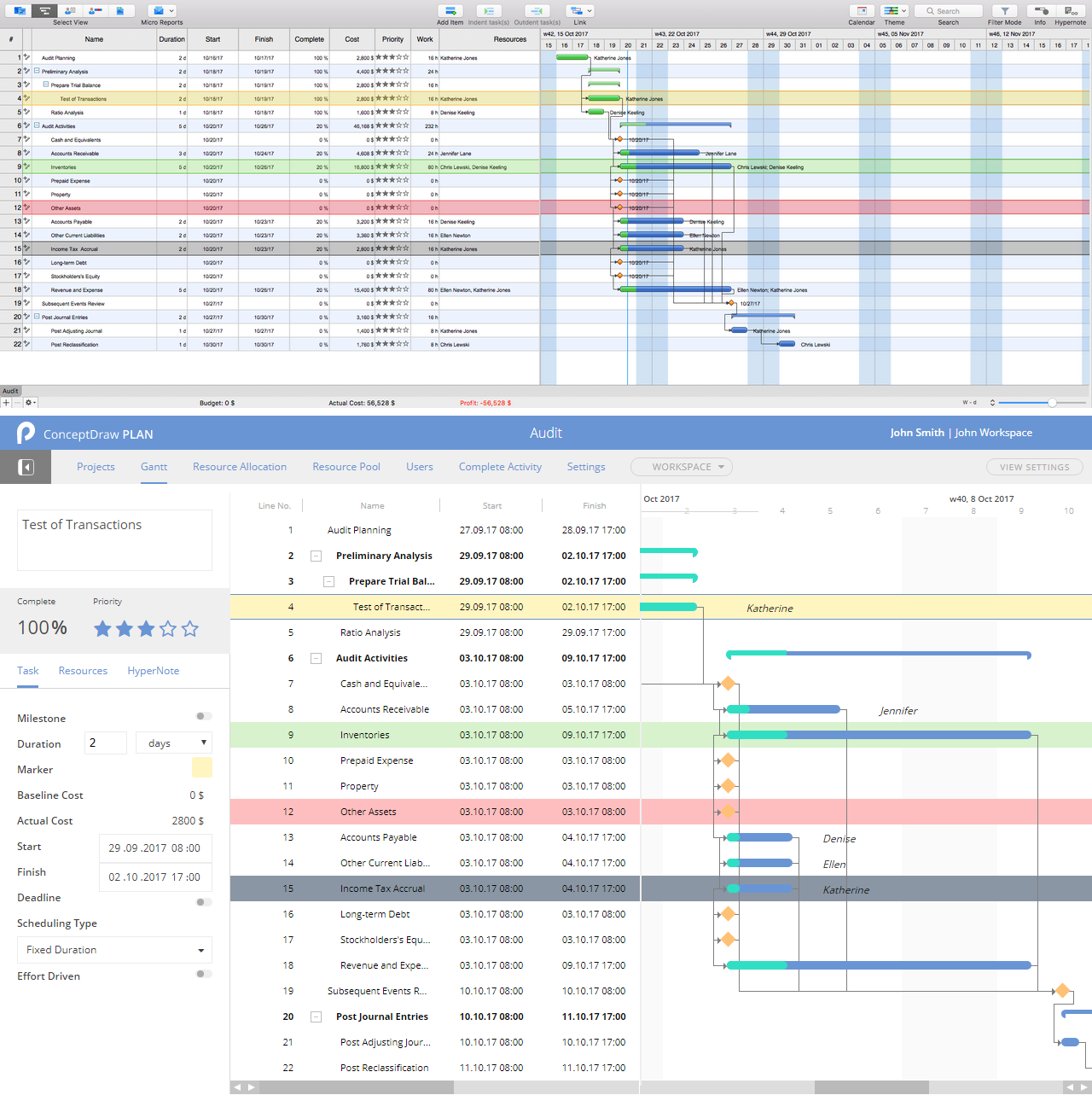1092x1101 pixels.
Task: Open the Fixed Duration scheduling dropdown
Action: (x=114, y=950)
